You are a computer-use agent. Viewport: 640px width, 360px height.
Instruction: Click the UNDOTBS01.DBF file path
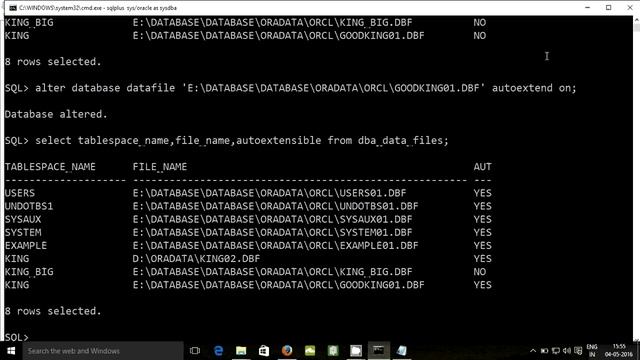[x=276, y=206]
